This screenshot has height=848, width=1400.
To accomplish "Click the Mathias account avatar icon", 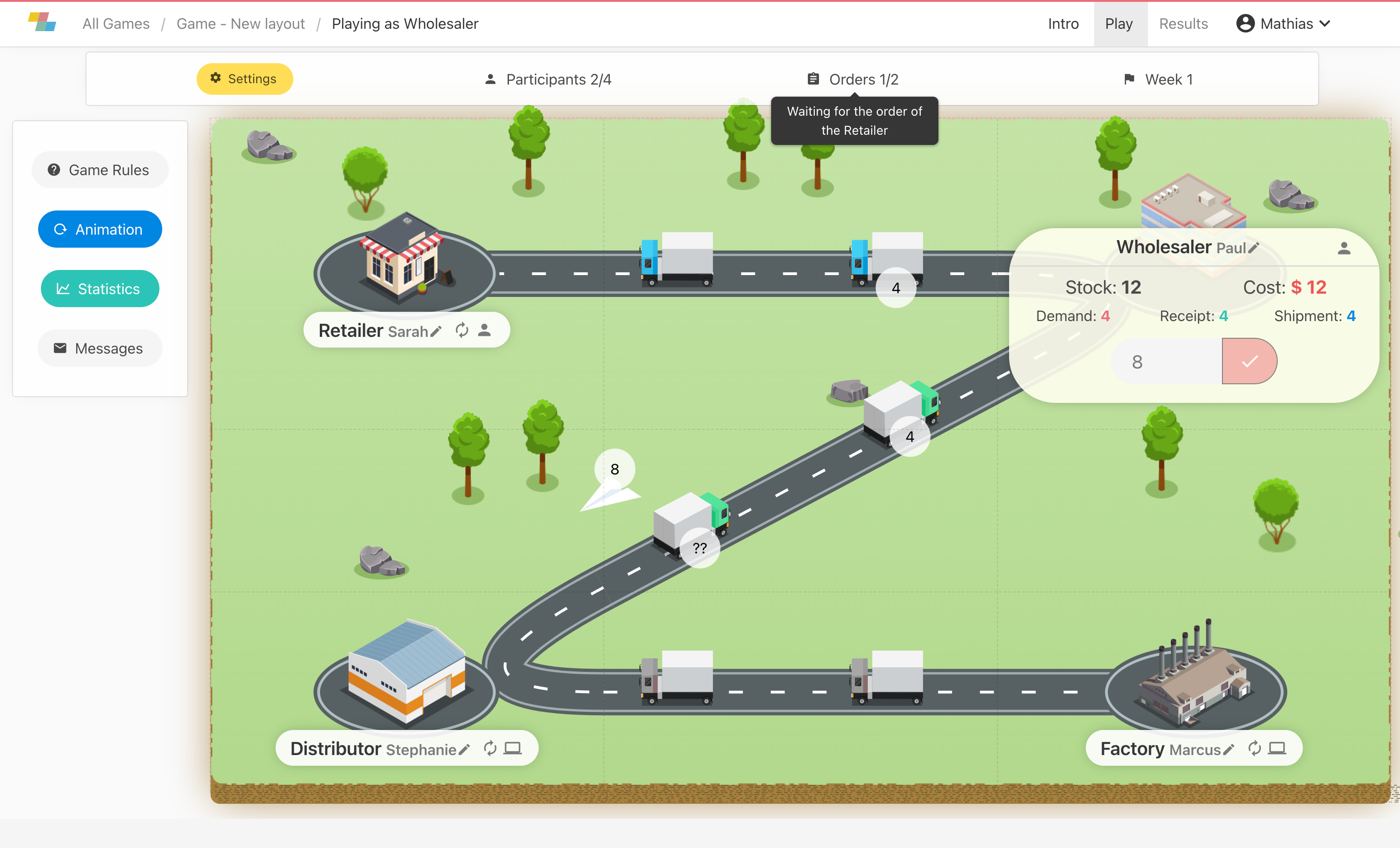I will pyautogui.click(x=1245, y=23).
